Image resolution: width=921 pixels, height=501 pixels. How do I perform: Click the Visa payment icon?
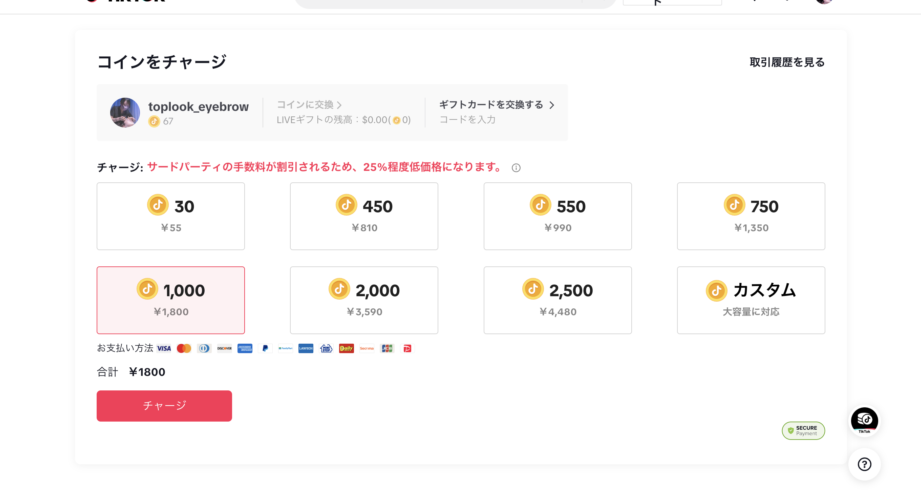point(164,348)
